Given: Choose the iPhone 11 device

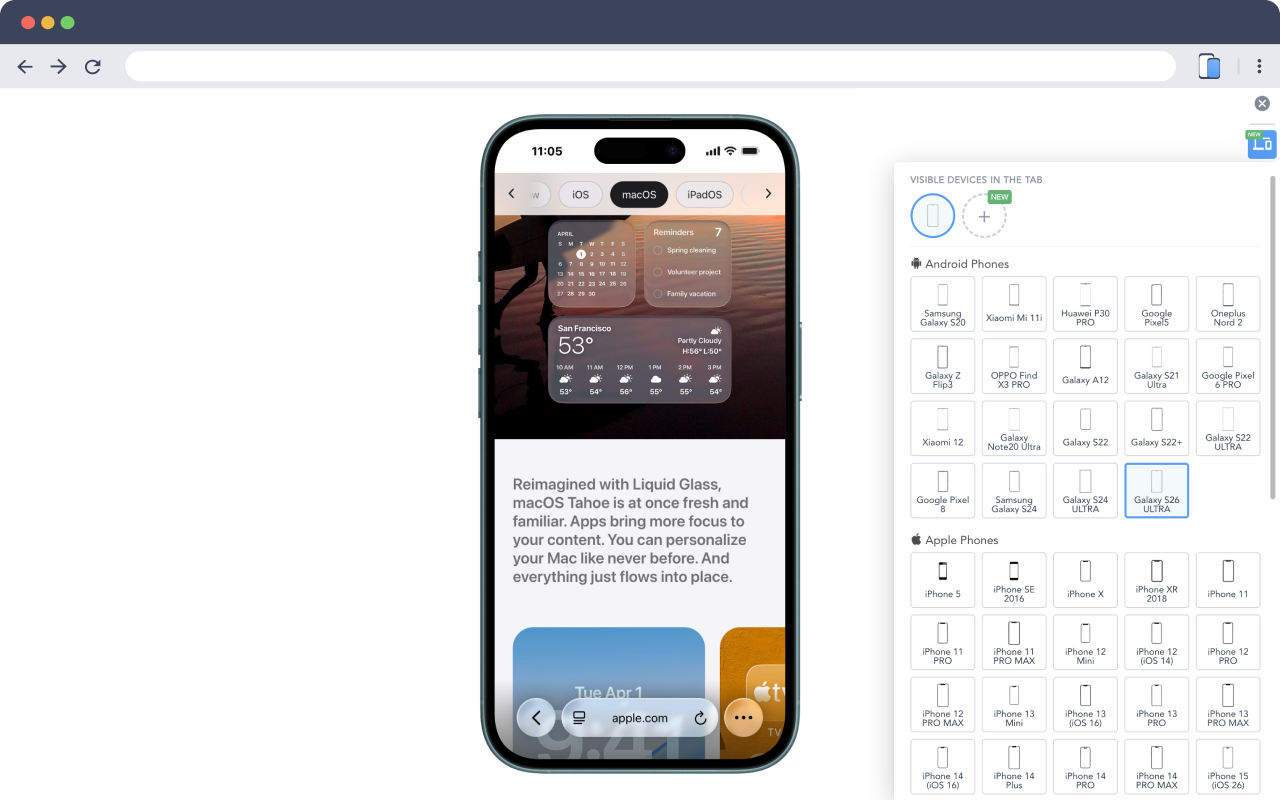Looking at the screenshot, I should tap(1228, 581).
